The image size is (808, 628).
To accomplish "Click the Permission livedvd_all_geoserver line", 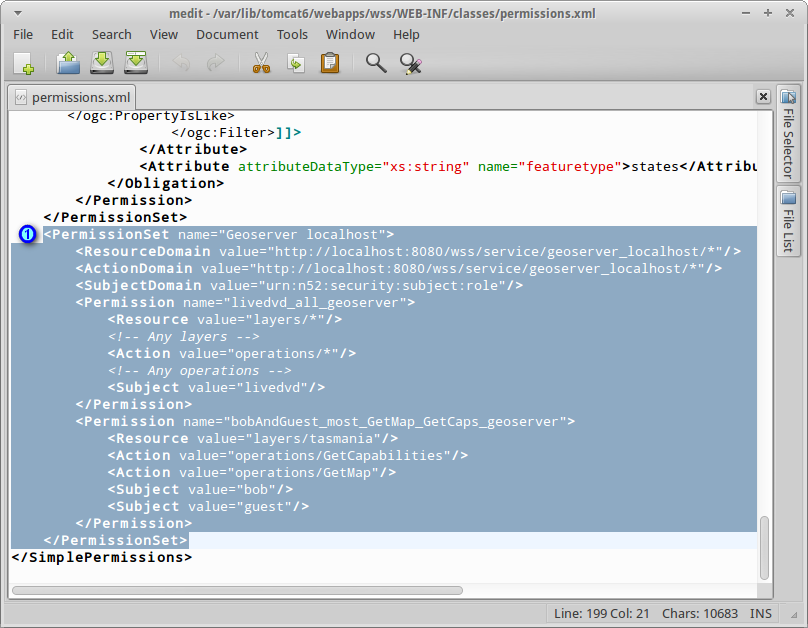I will (245, 302).
